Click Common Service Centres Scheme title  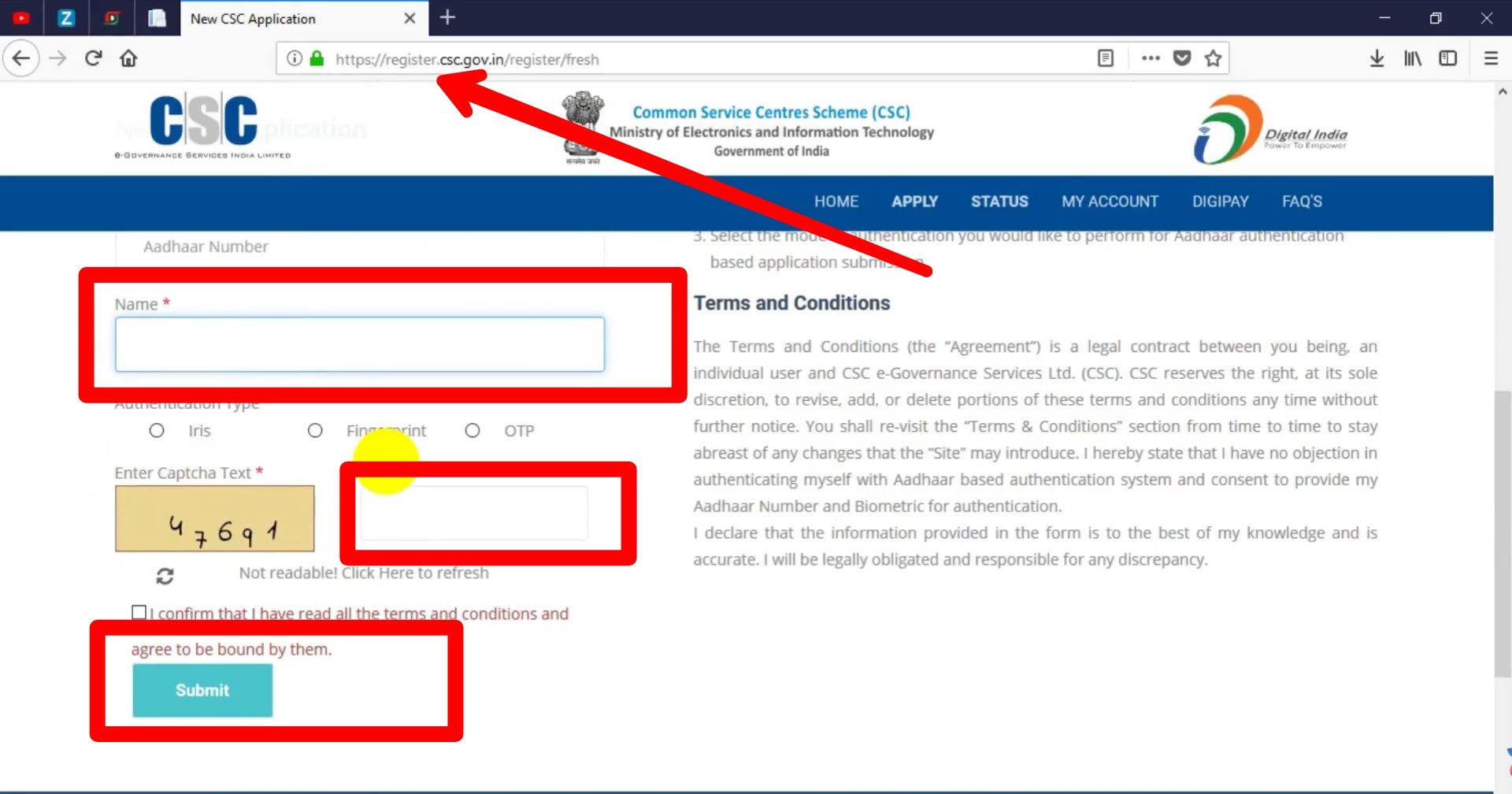click(772, 112)
